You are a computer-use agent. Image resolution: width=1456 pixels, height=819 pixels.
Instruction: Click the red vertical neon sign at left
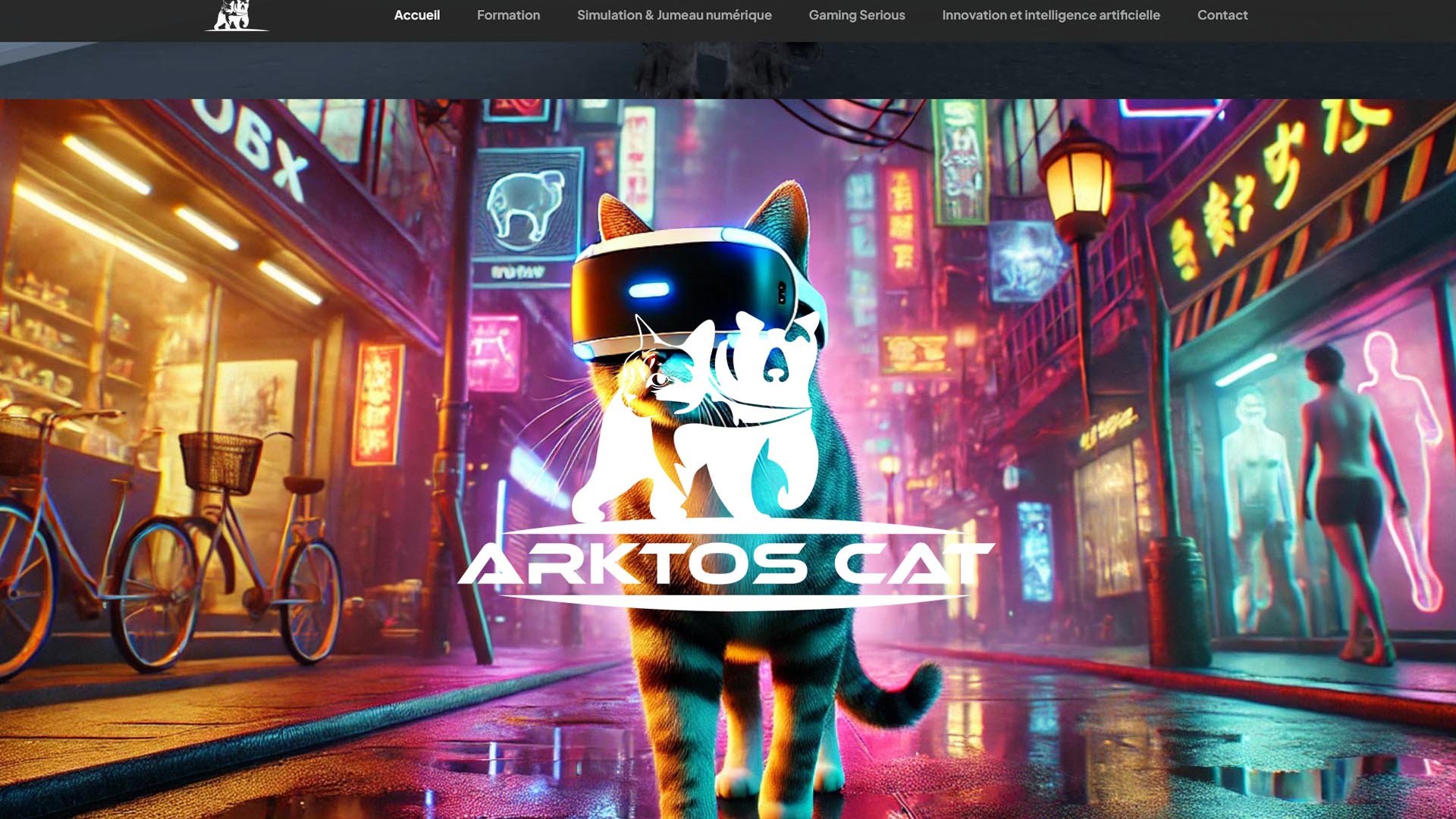(377, 402)
